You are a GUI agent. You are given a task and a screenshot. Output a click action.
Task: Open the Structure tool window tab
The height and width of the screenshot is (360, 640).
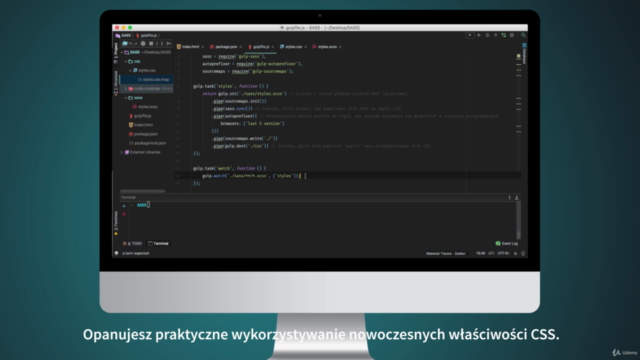(116, 83)
